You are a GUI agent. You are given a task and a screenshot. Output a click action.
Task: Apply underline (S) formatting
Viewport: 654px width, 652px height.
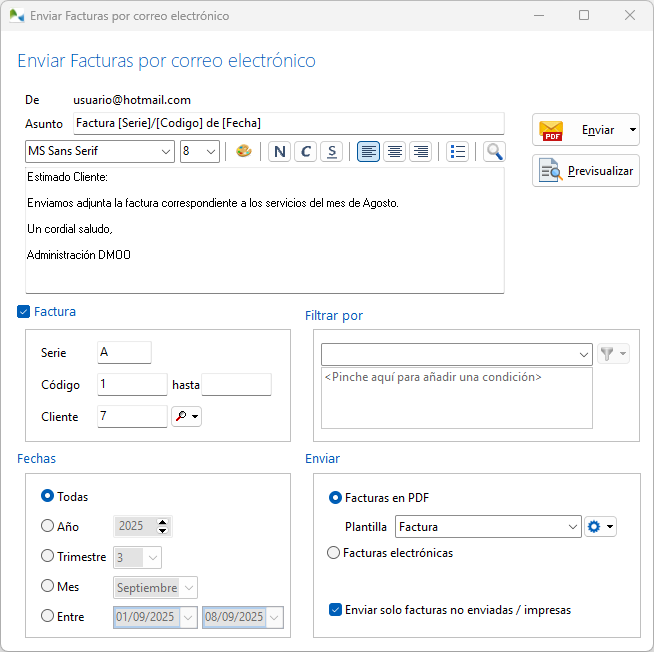coord(332,152)
